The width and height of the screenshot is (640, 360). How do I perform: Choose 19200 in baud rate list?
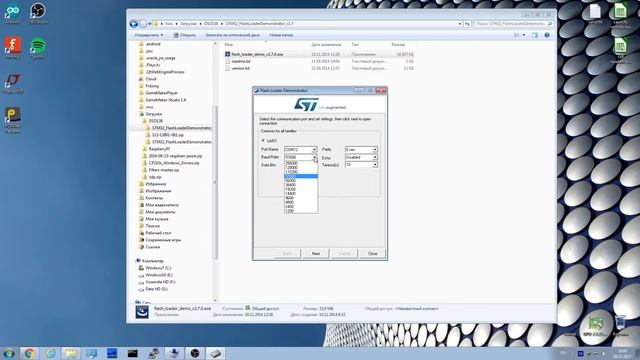(301, 189)
